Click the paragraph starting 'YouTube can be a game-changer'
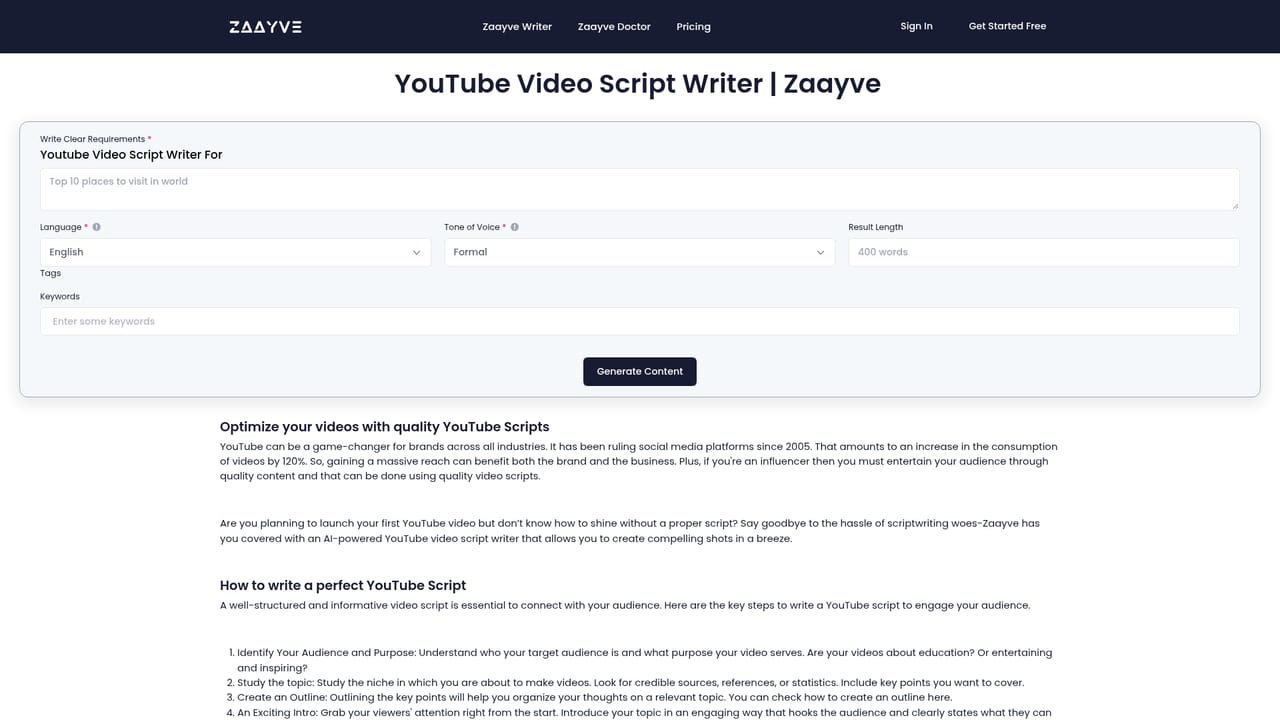This screenshot has width=1280, height=720. tap(639, 461)
